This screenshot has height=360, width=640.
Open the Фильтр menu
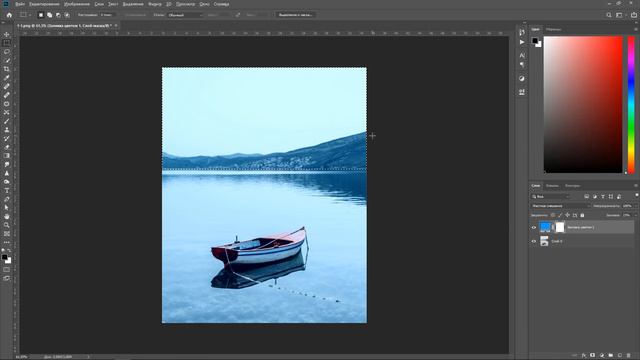click(x=155, y=4)
